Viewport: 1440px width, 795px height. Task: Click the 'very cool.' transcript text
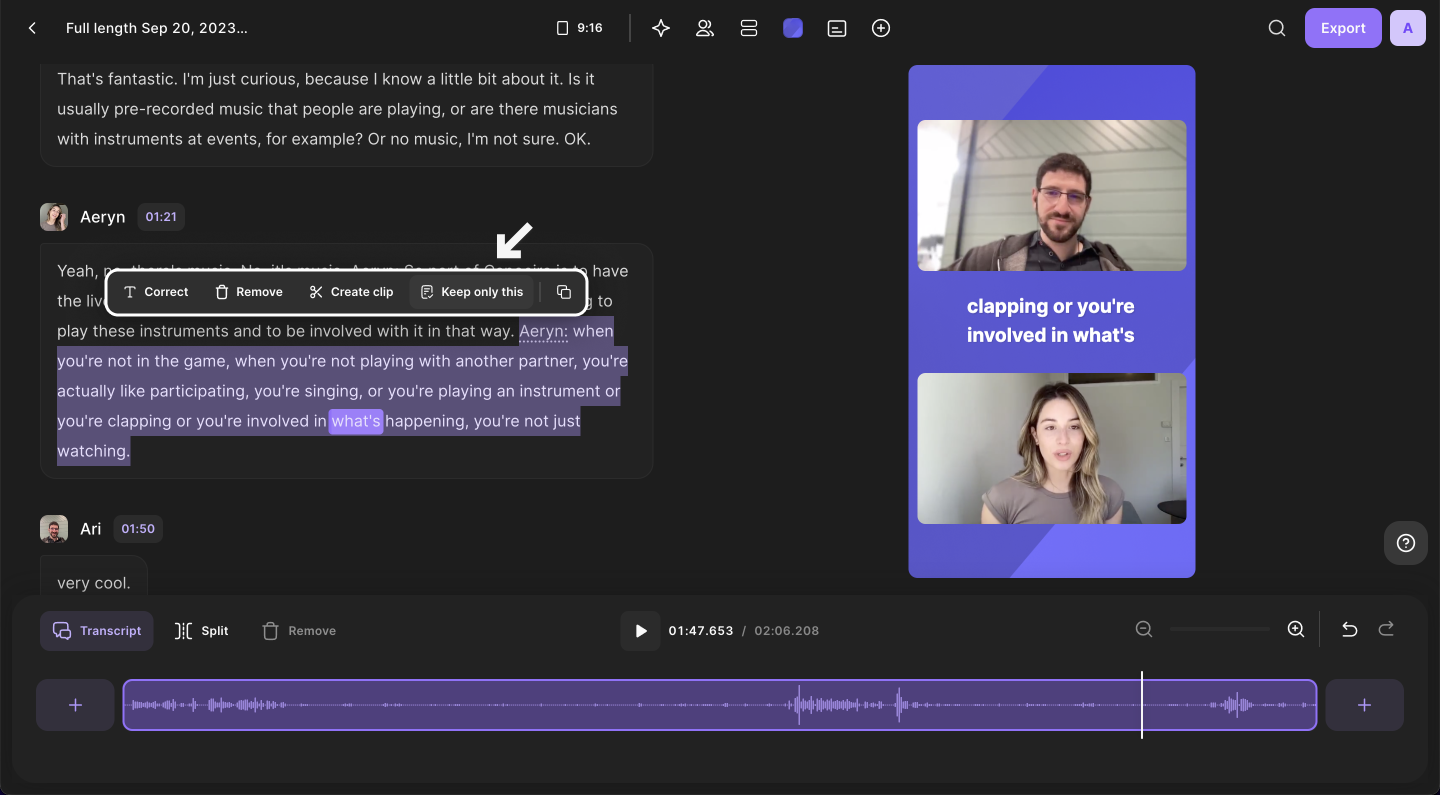tap(93, 583)
